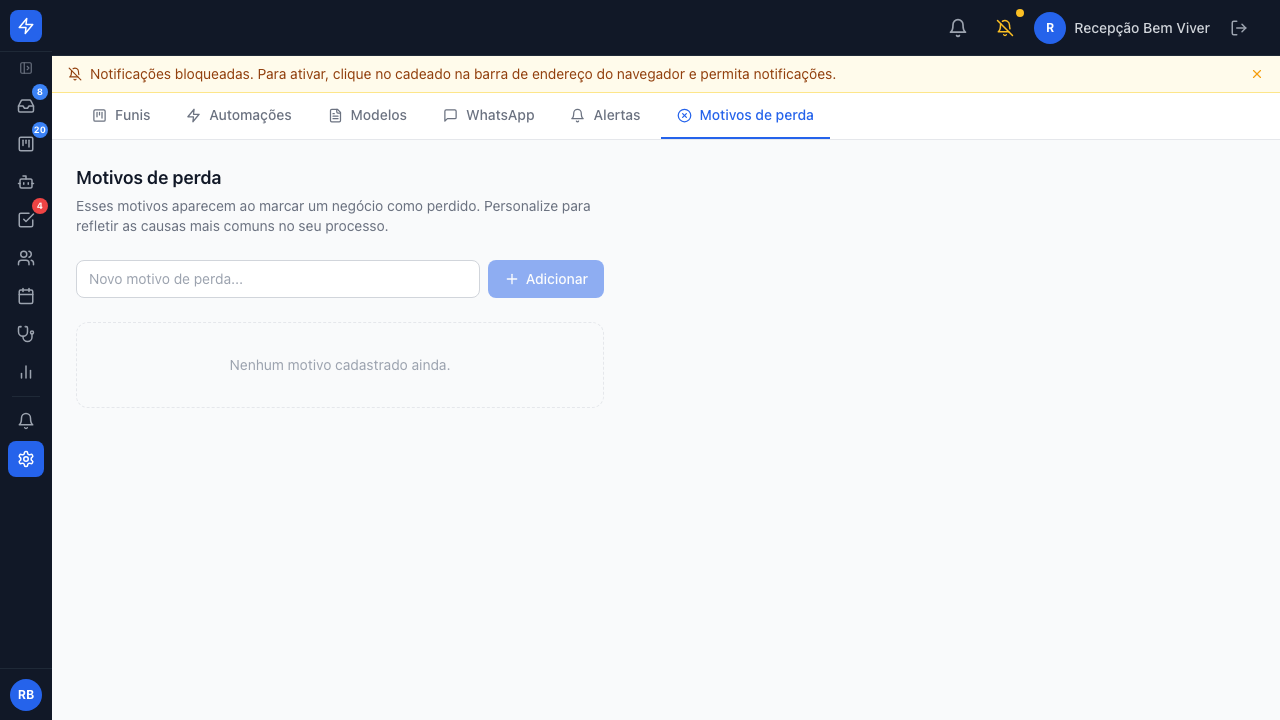
Task: Open the bar chart reports icon
Action: (26, 372)
